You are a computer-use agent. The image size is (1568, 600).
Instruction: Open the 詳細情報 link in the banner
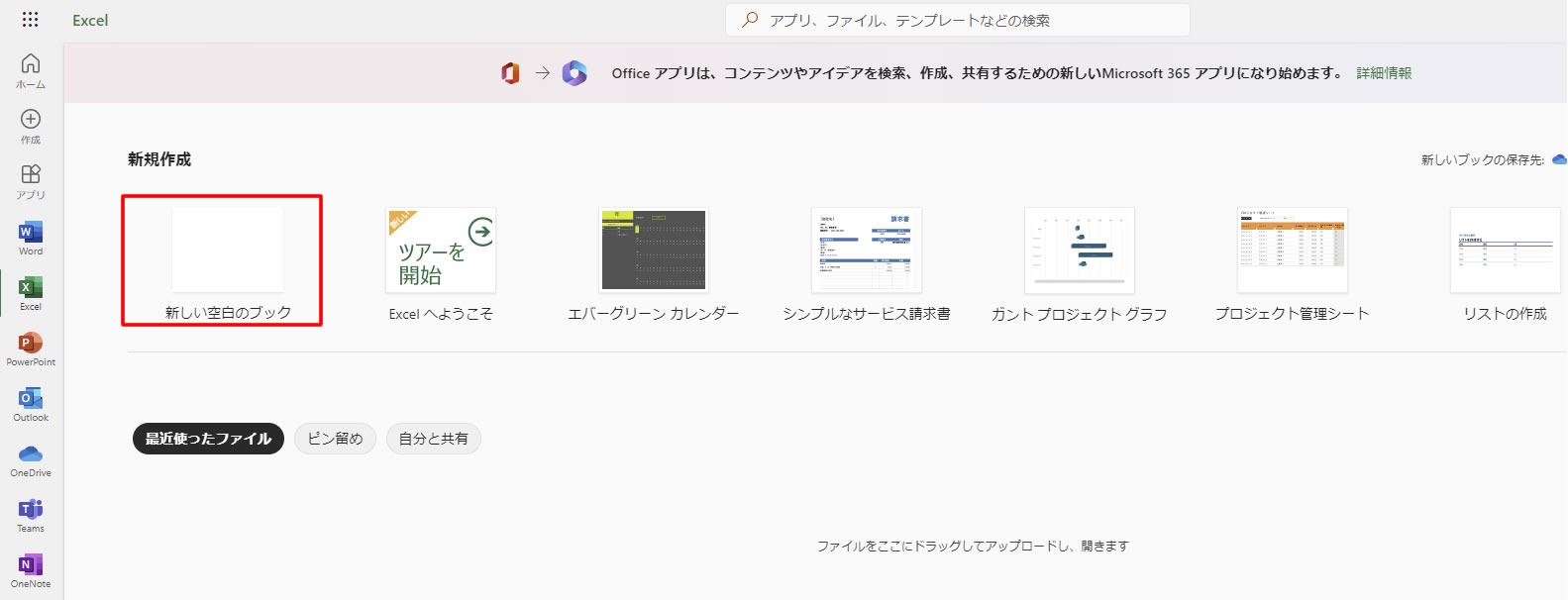pos(1384,73)
